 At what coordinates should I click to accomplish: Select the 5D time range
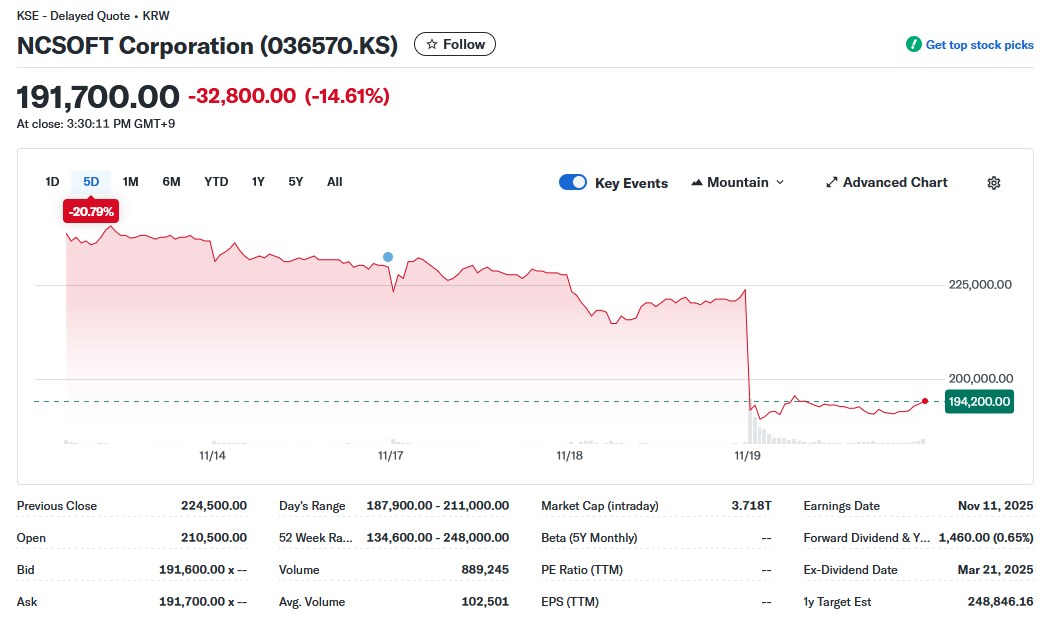91,181
